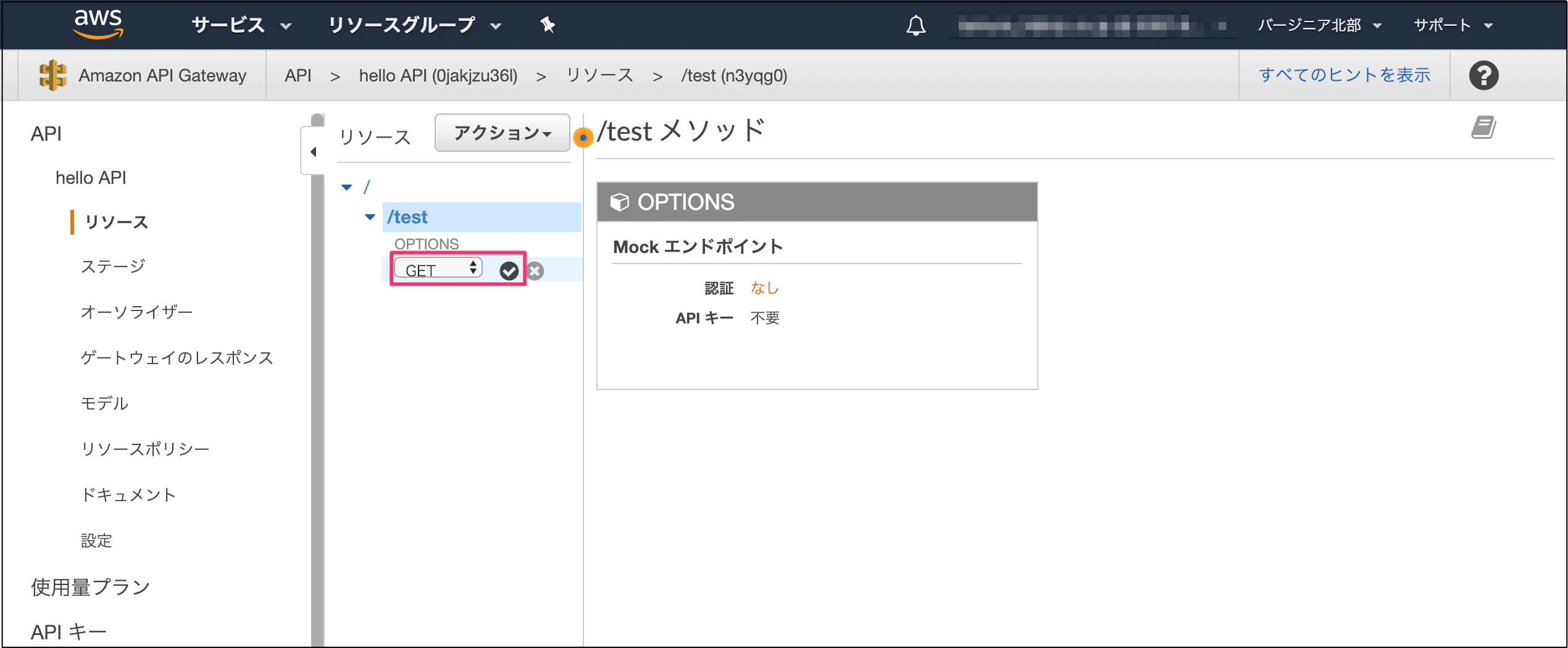The width and height of the screenshot is (1568, 648).
Task: Open リソースポリシー in the sidebar
Action: (145, 449)
